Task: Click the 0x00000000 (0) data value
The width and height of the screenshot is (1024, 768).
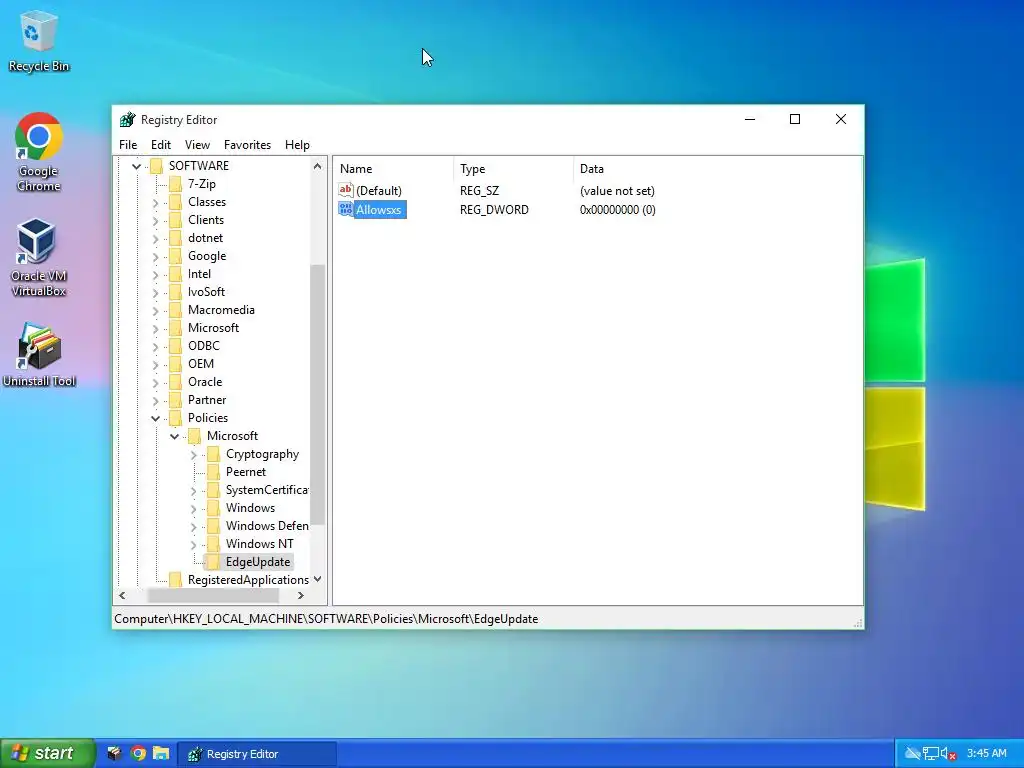Action: (618, 210)
